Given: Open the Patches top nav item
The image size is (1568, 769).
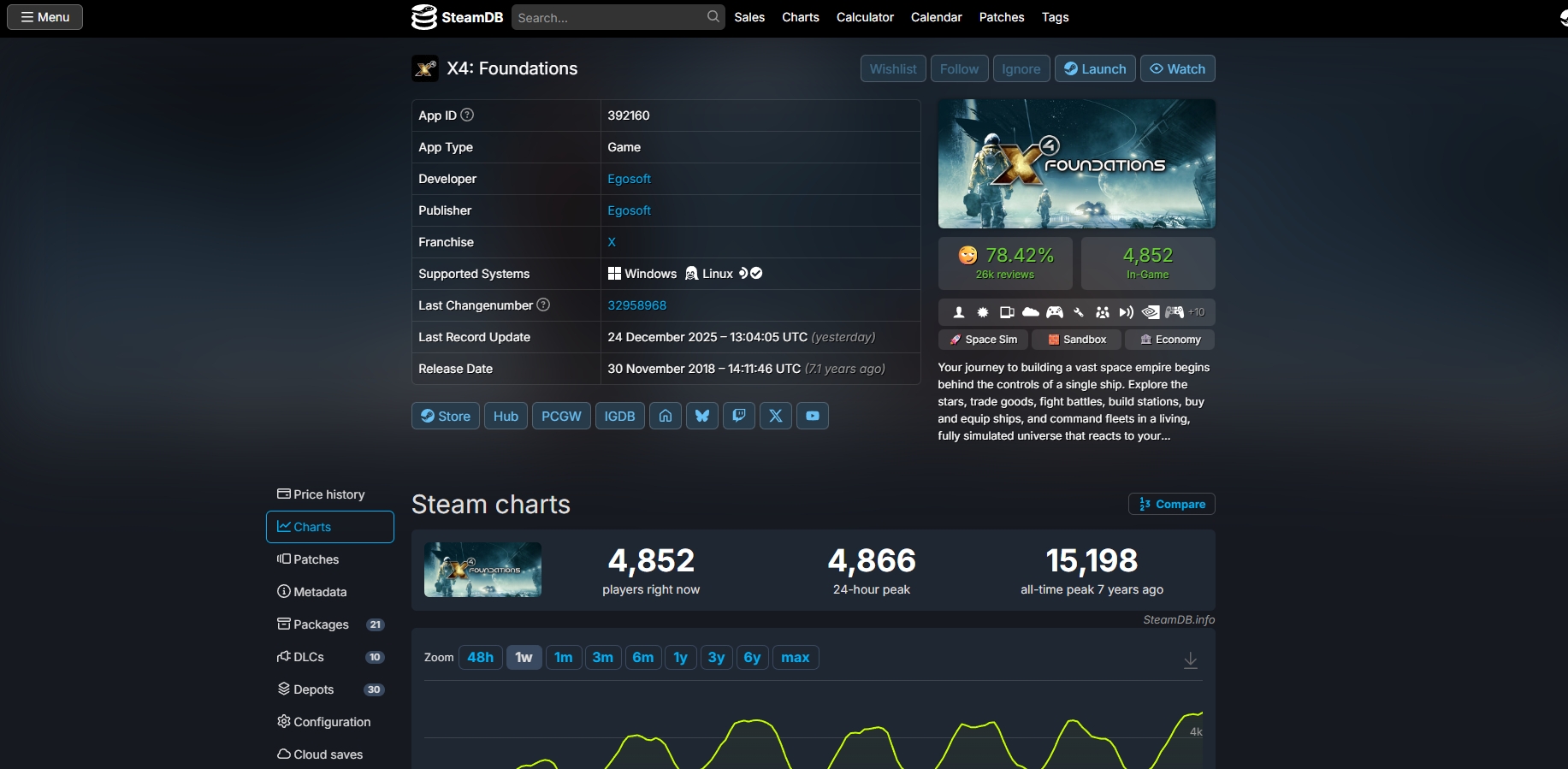Looking at the screenshot, I should (1002, 17).
